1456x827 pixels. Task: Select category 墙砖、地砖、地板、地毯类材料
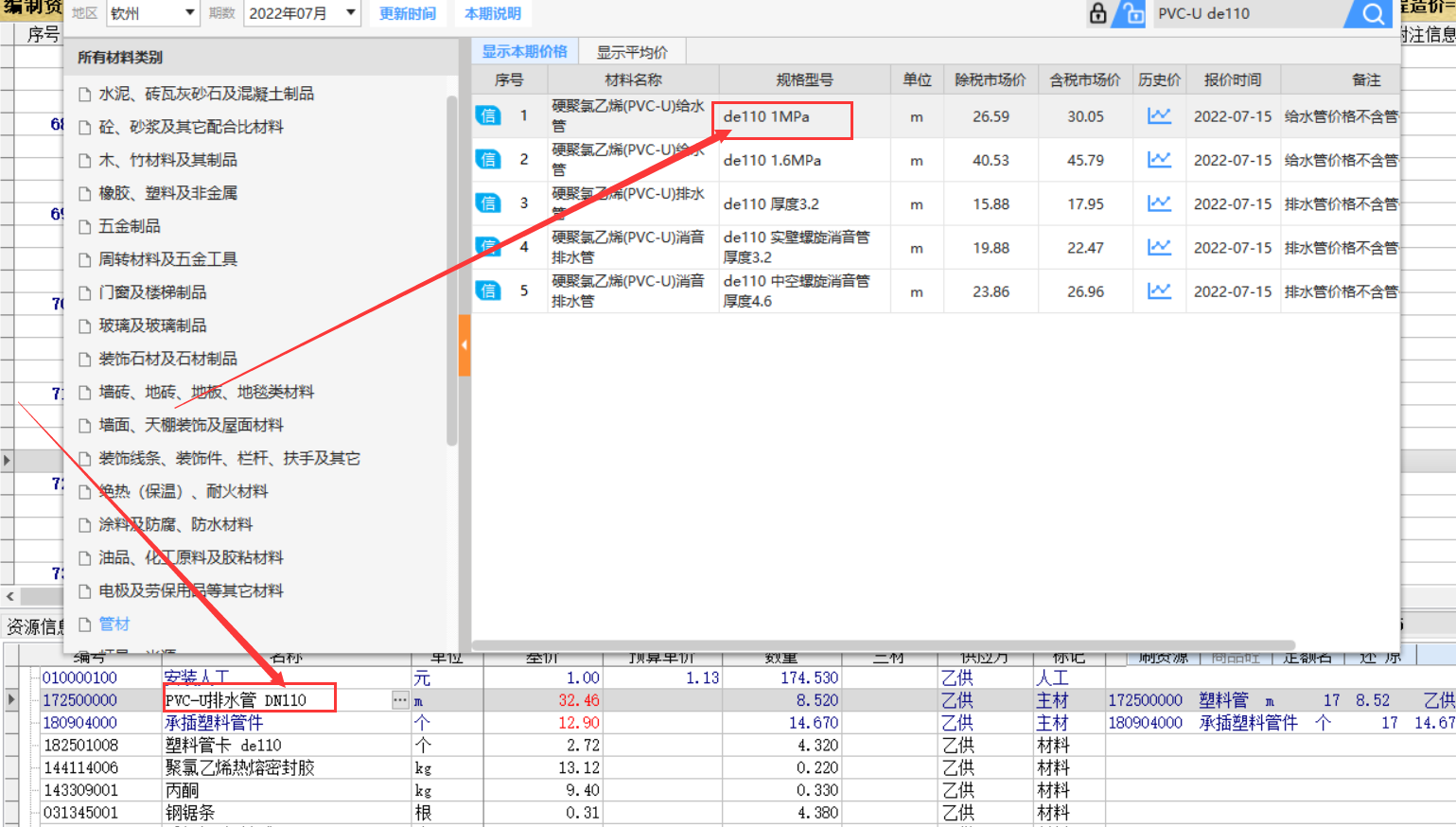point(206,392)
